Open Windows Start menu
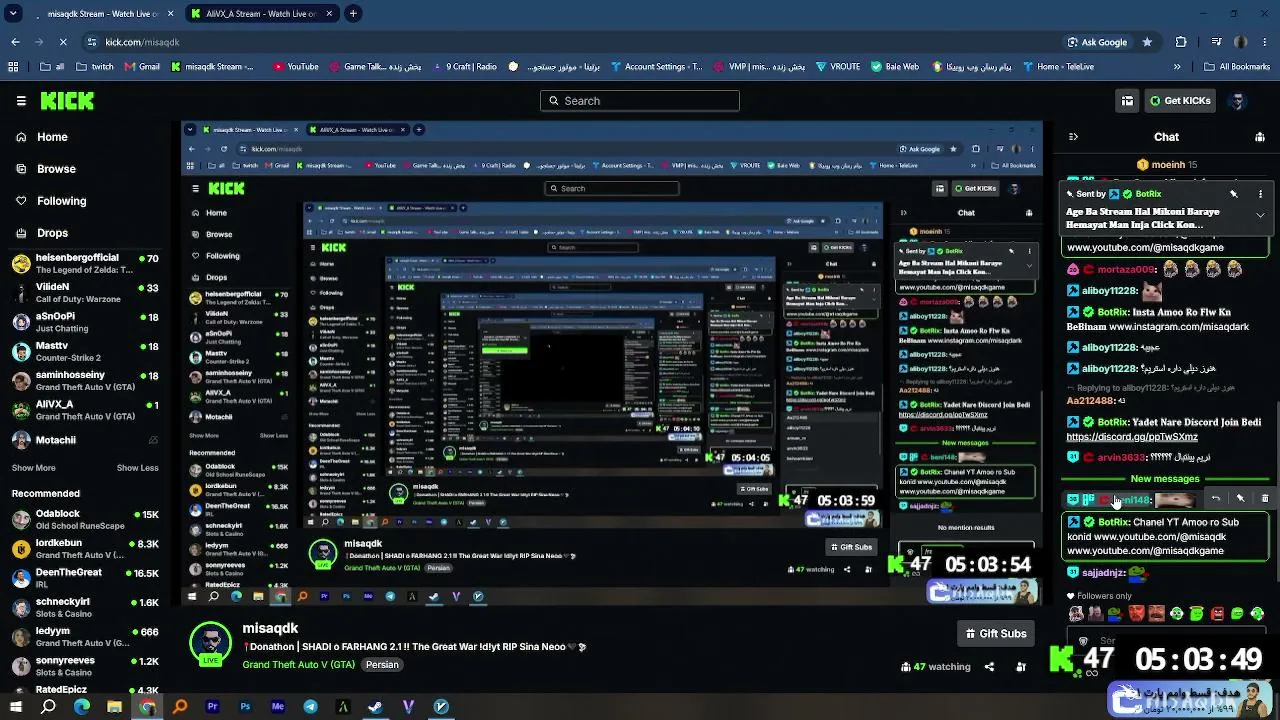Image resolution: width=1280 pixels, height=720 pixels. tap(15, 707)
